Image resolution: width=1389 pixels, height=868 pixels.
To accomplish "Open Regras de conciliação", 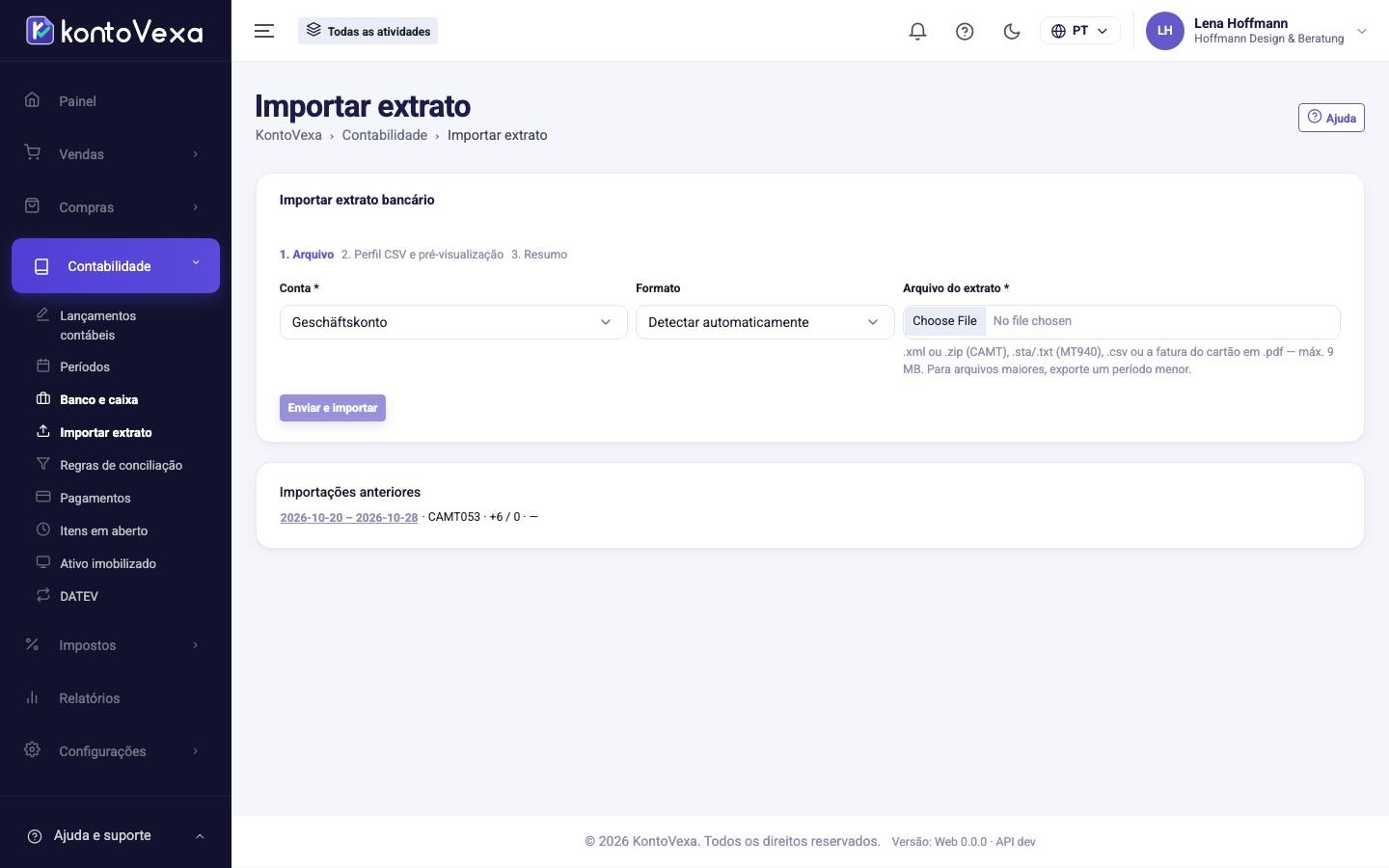I will [x=121, y=465].
